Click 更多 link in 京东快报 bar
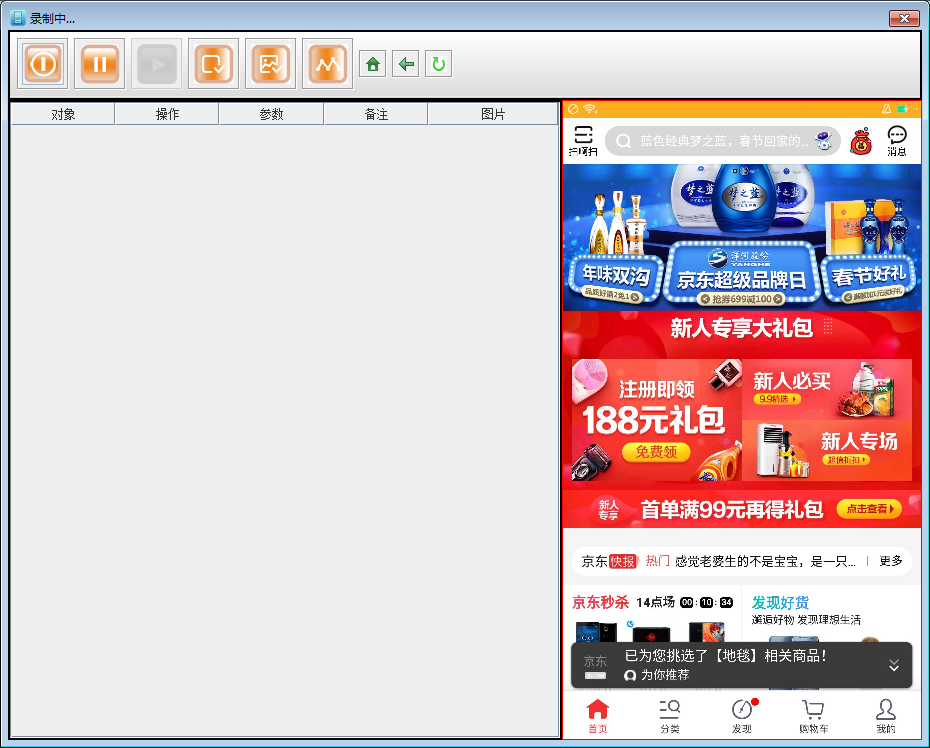 [x=890, y=561]
